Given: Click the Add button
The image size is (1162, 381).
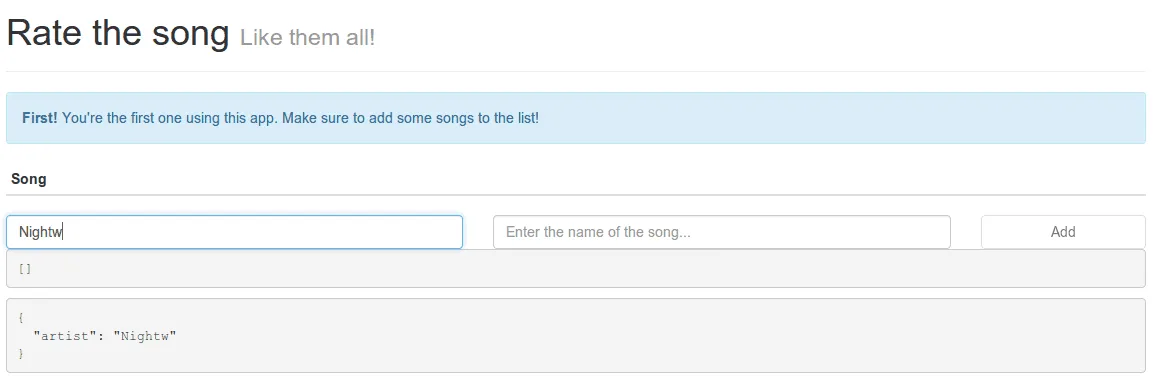Looking at the screenshot, I should tap(1063, 232).
